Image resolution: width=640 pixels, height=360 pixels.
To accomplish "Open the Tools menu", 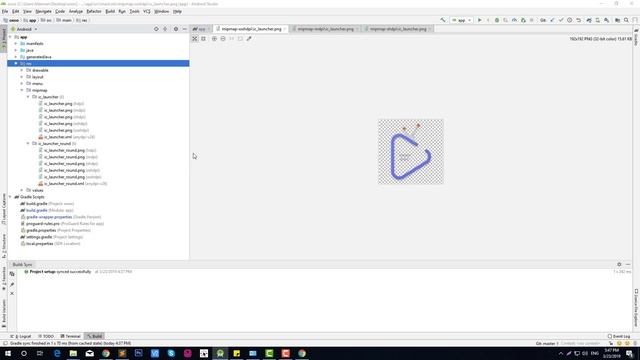I will [x=135, y=11].
